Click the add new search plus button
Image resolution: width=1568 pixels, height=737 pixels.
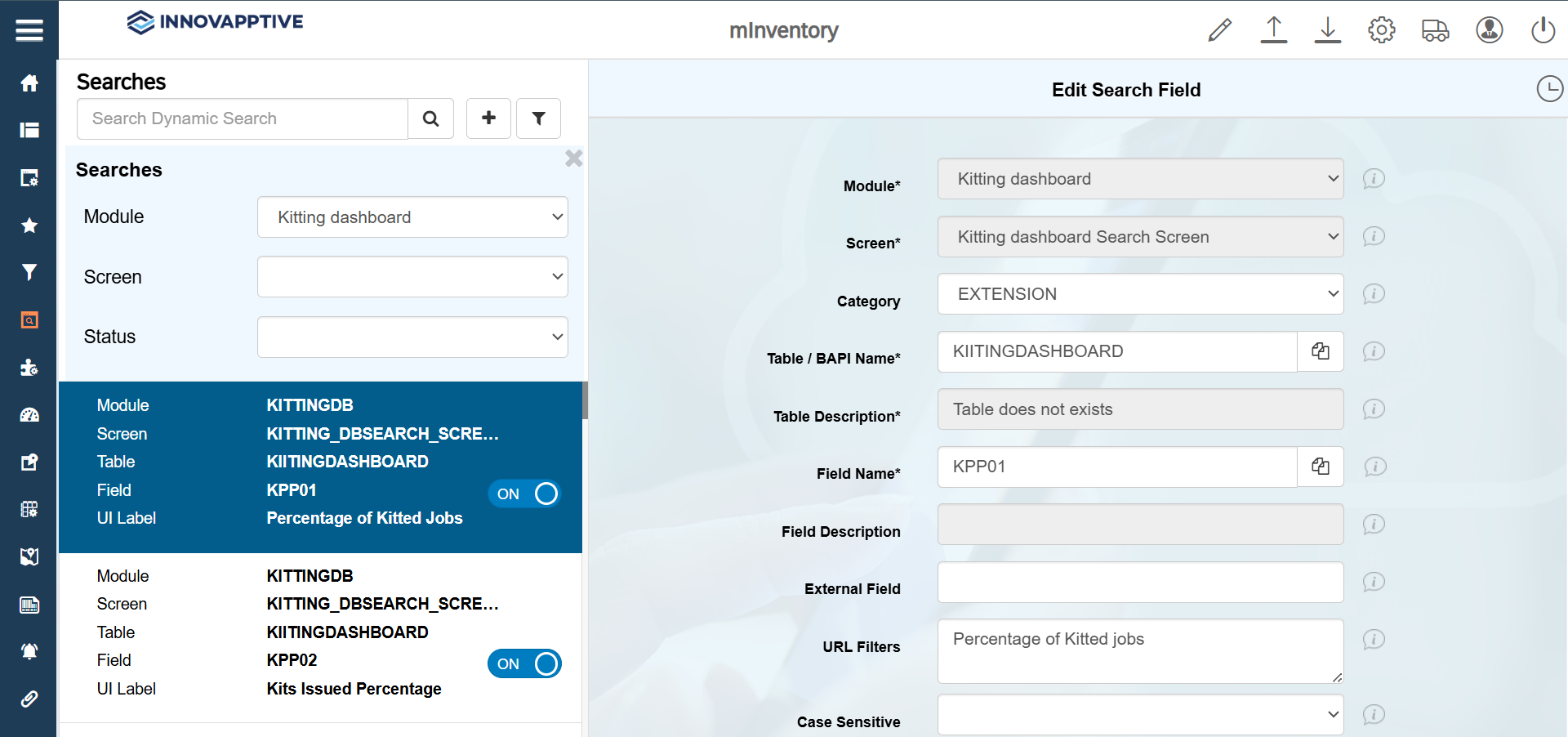488,118
